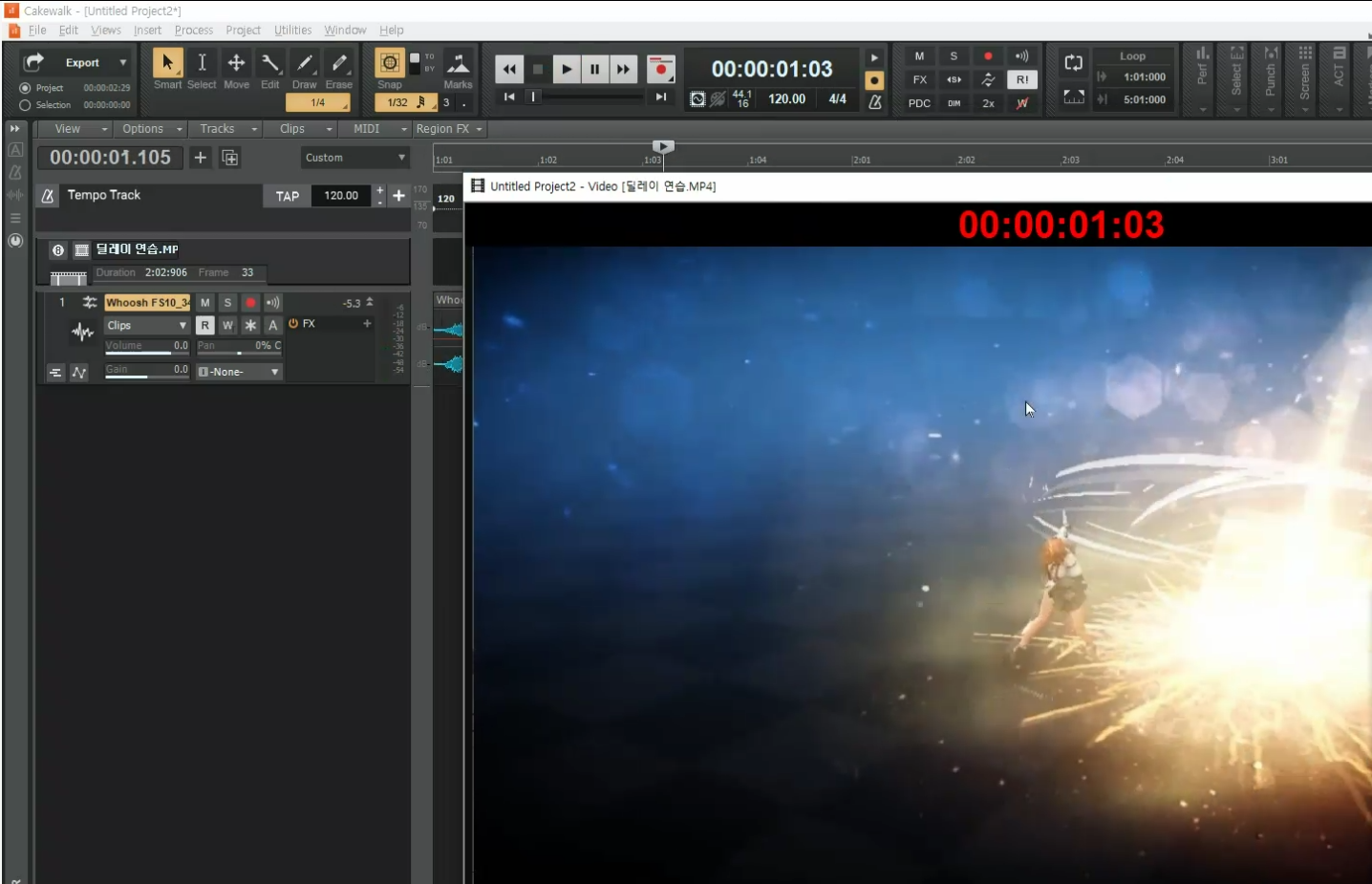This screenshot has height=884, width=1372.
Task: Toggle global input echo in Mix module
Action: pos(1022,56)
